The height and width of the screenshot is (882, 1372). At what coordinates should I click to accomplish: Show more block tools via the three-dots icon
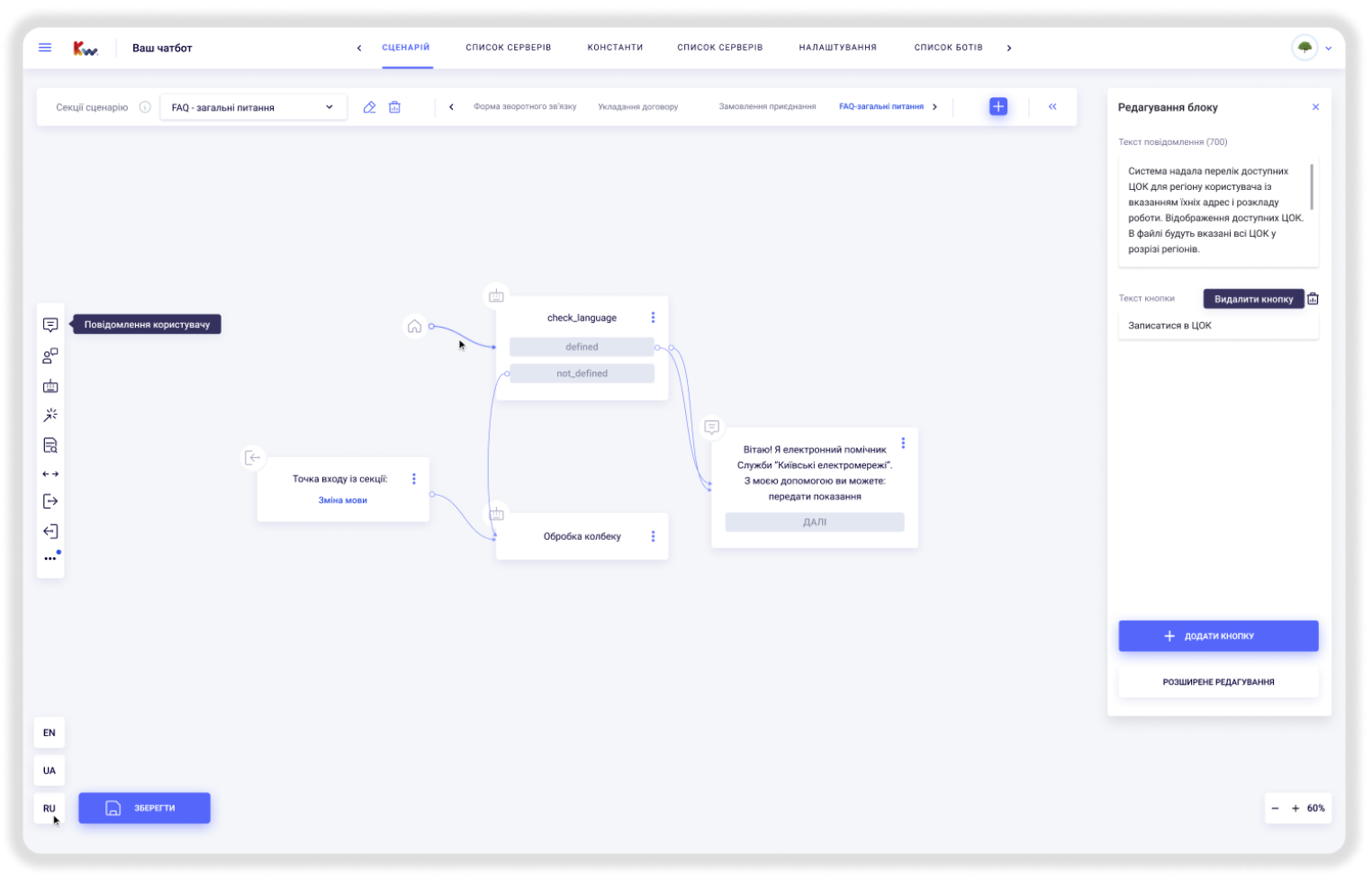50,558
